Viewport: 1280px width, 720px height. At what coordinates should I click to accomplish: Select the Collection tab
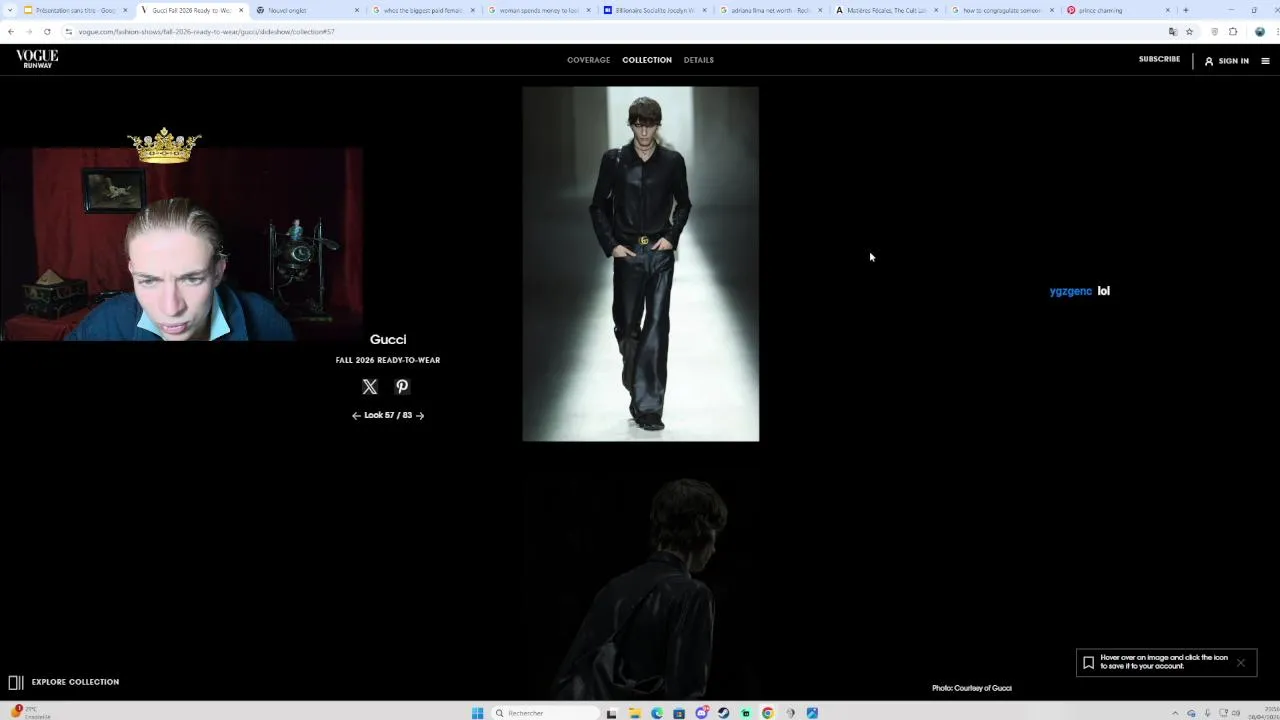point(647,60)
